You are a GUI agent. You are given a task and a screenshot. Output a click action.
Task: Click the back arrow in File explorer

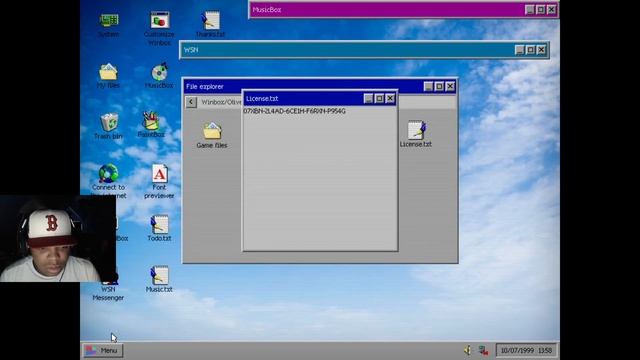point(191,102)
